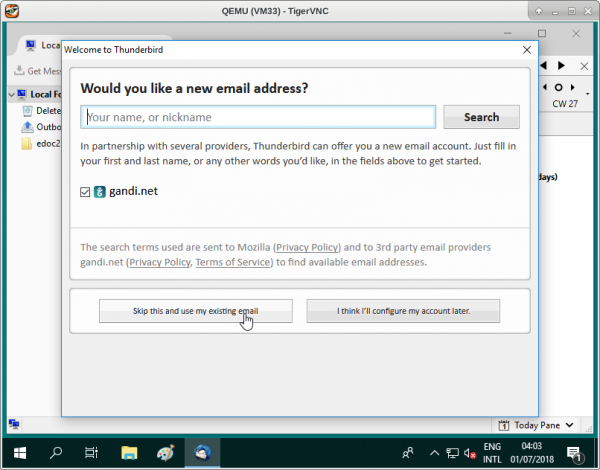
Task: Check the gandi.net provider checkbox
Action: coord(85,192)
